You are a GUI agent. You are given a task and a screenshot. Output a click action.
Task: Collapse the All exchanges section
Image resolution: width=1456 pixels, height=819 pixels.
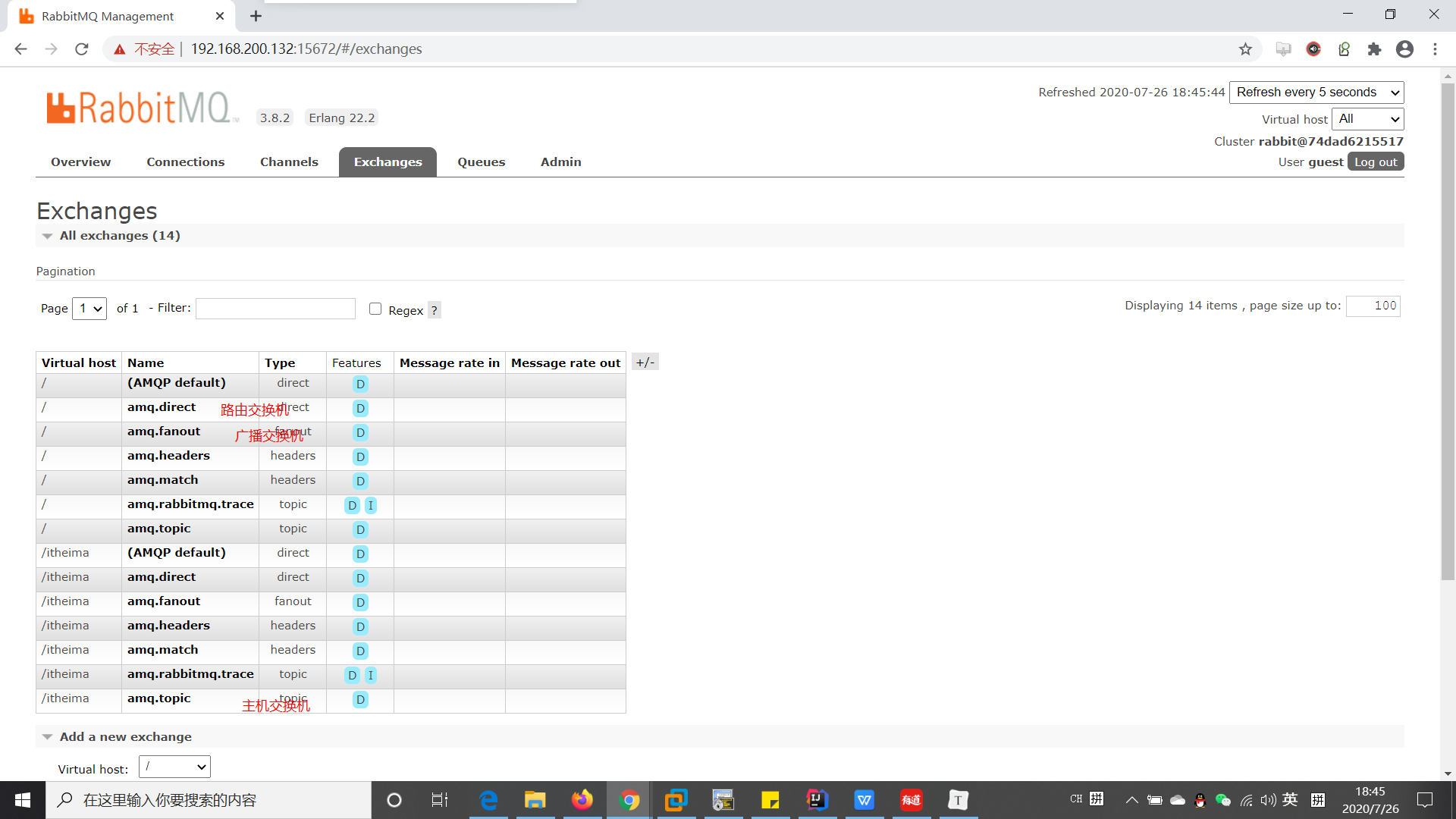pos(120,236)
